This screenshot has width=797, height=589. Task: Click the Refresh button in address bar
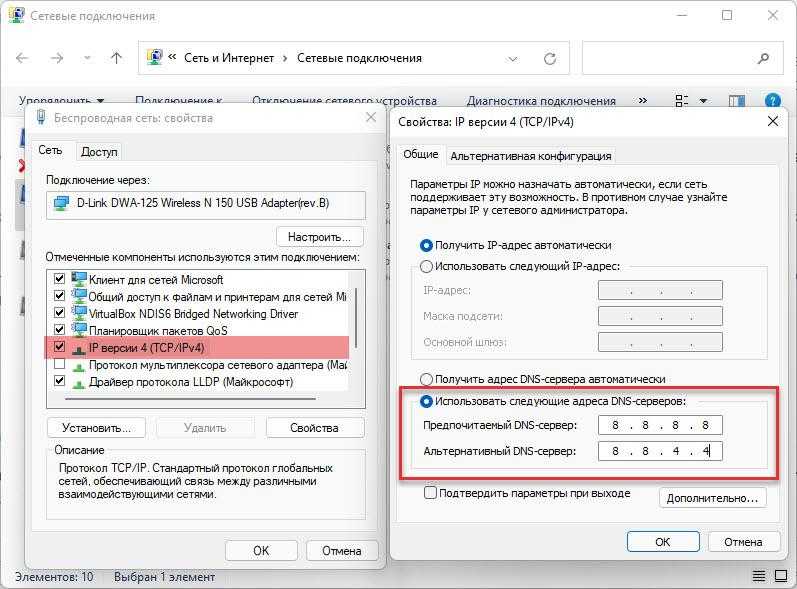(549, 59)
